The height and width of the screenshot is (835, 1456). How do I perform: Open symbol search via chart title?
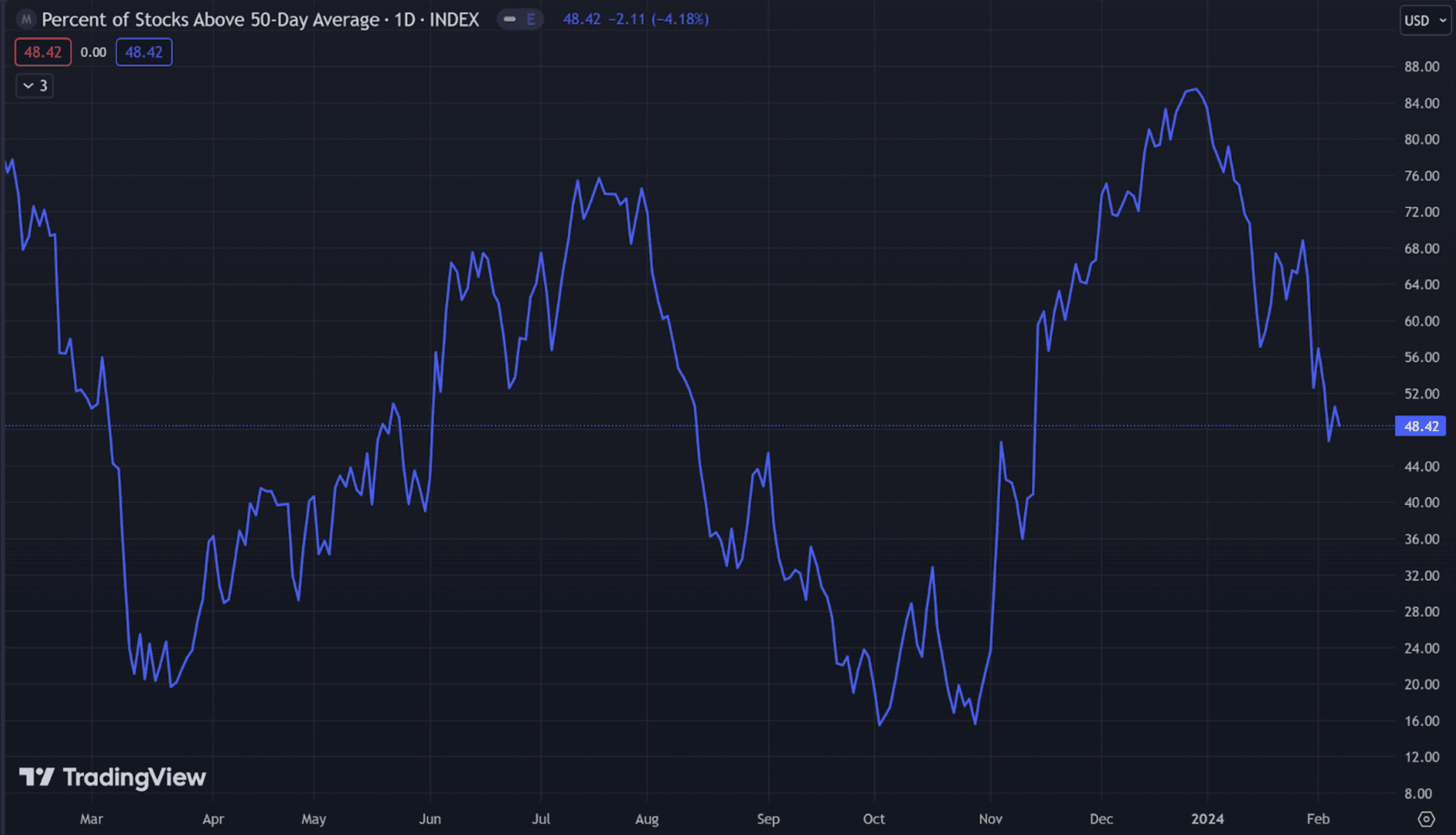(259, 20)
